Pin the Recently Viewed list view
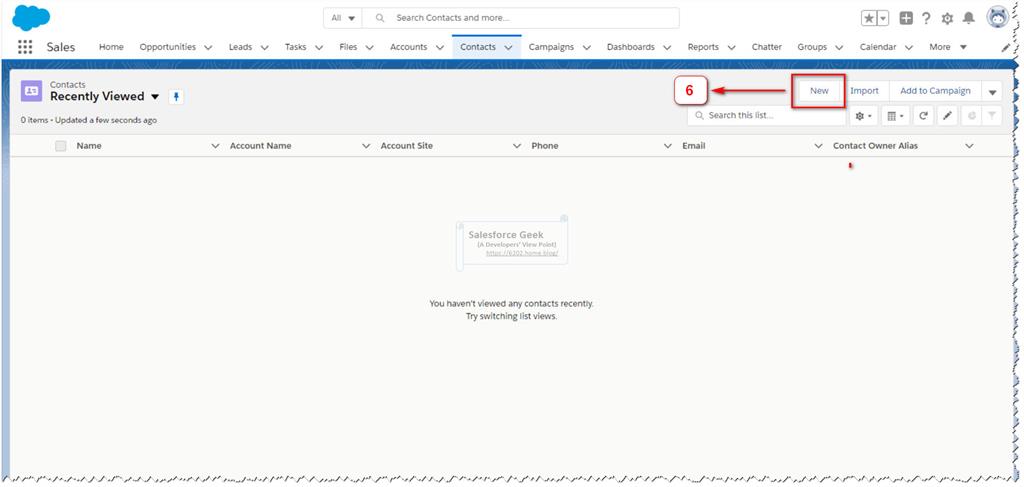Screen dimensions: 1024x487 176,97
